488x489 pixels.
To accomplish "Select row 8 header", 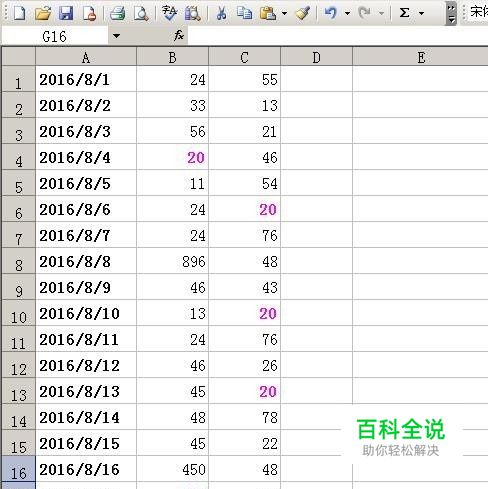I will [19, 261].
